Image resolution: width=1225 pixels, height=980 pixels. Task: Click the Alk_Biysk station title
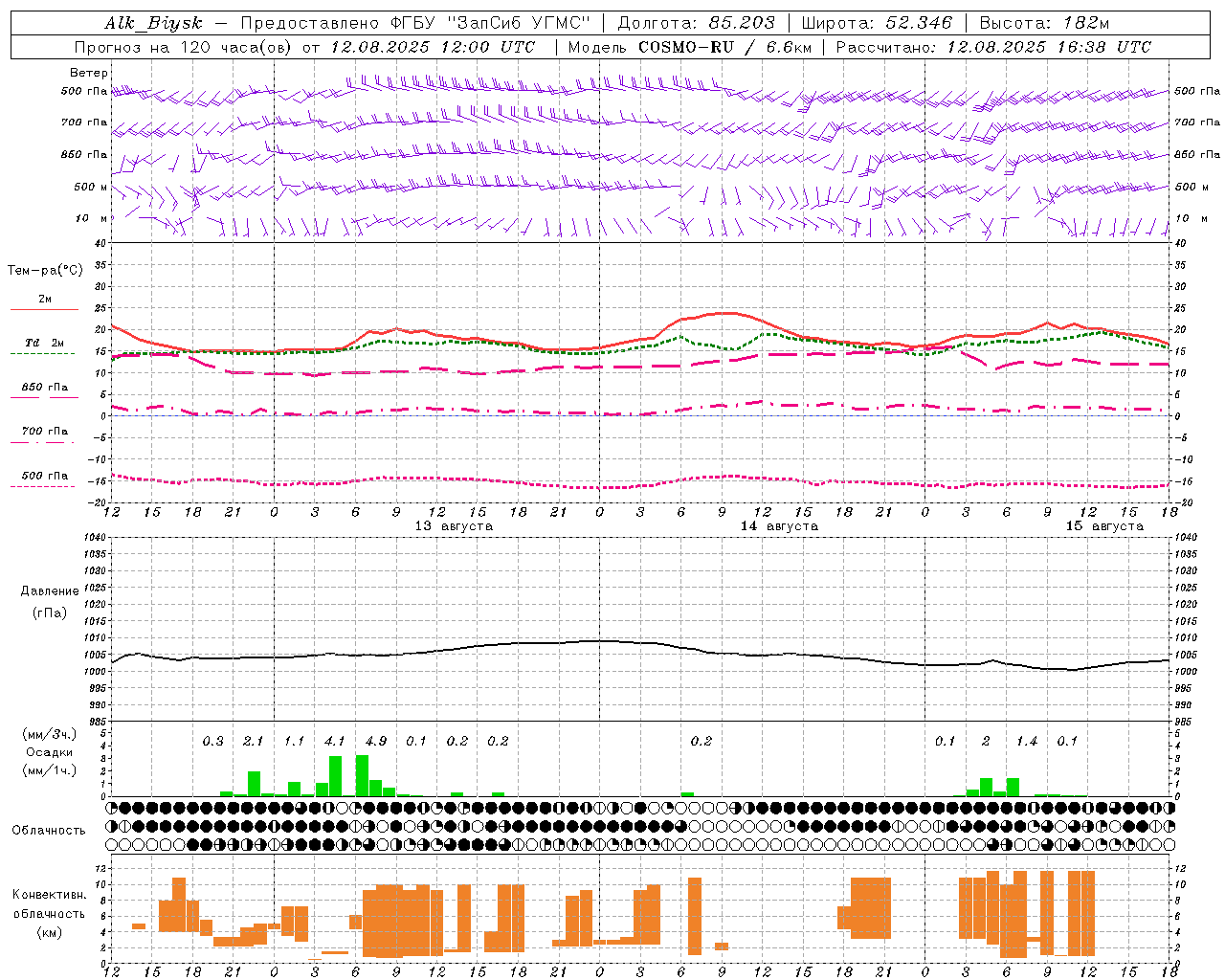[152, 23]
